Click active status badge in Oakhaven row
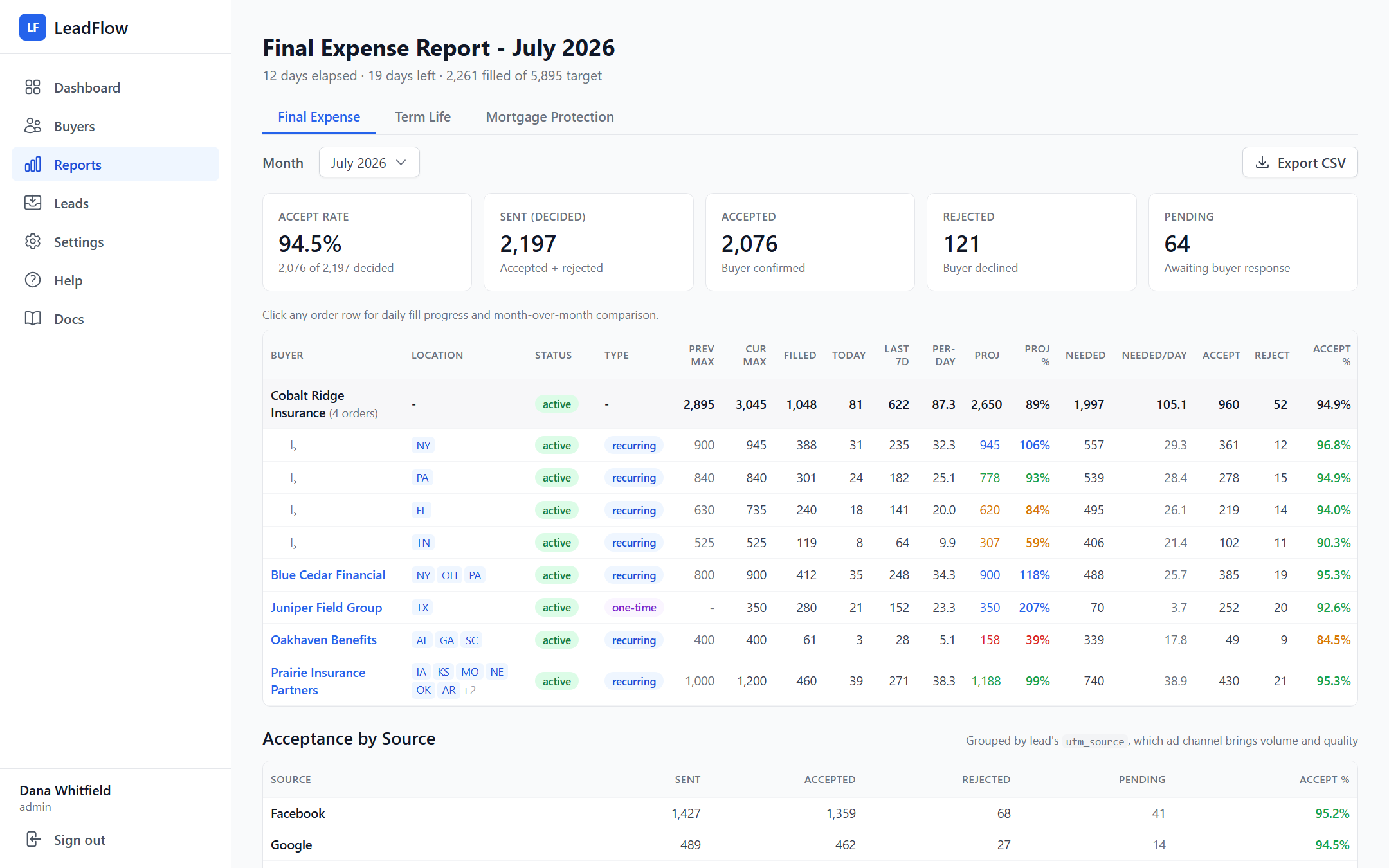The width and height of the screenshot is (1389, 868). [557, 640]
